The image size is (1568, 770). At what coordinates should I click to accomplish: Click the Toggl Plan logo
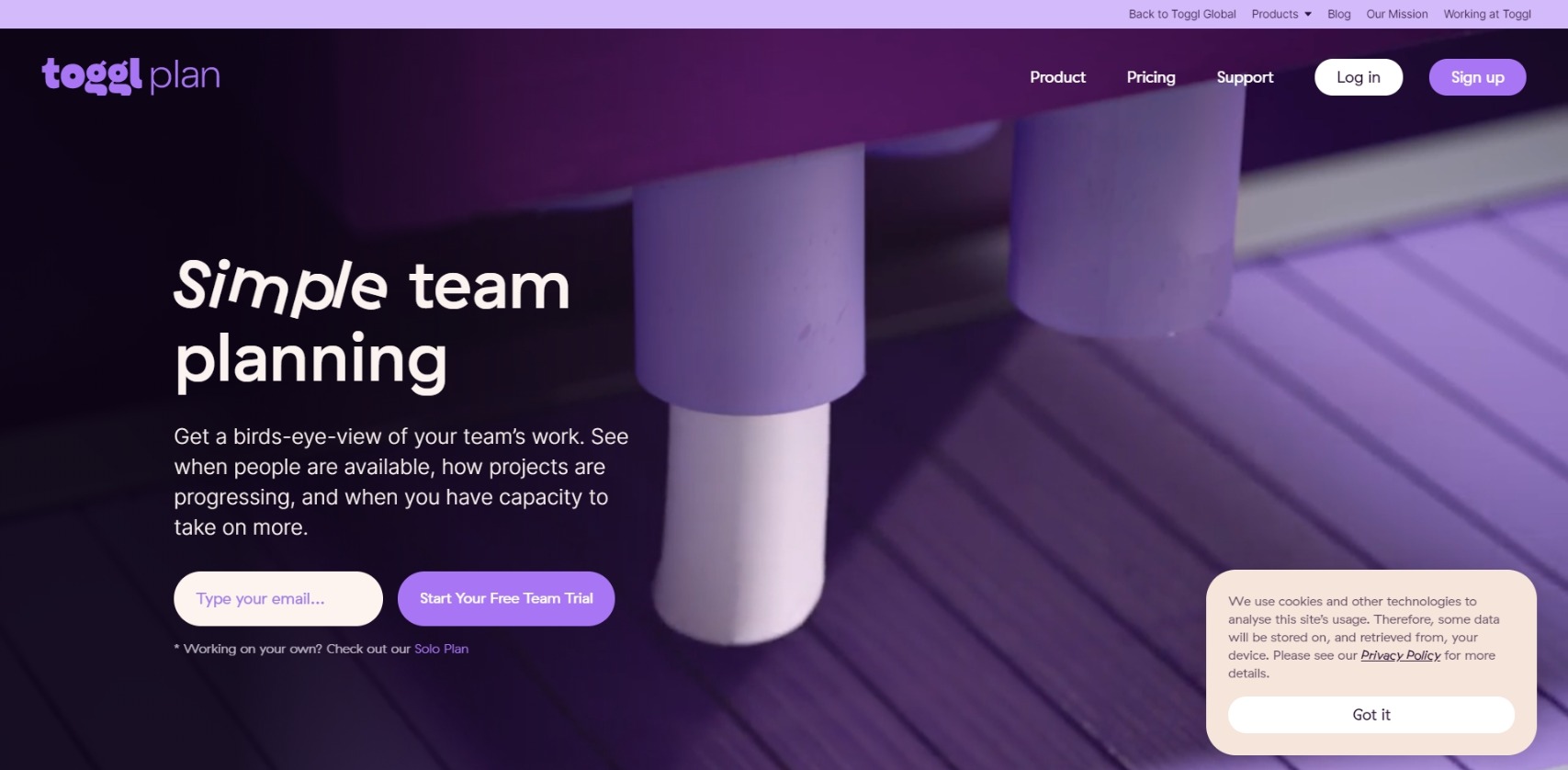tap(131, 75)
